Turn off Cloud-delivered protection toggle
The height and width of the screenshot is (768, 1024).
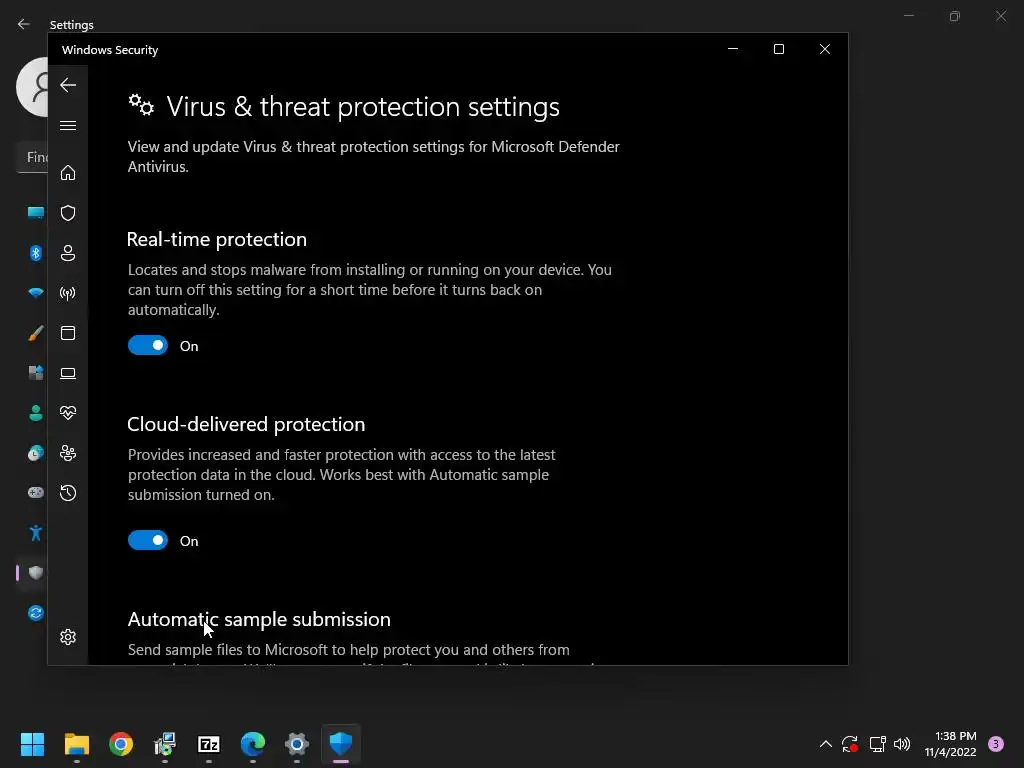coord(148,540)
